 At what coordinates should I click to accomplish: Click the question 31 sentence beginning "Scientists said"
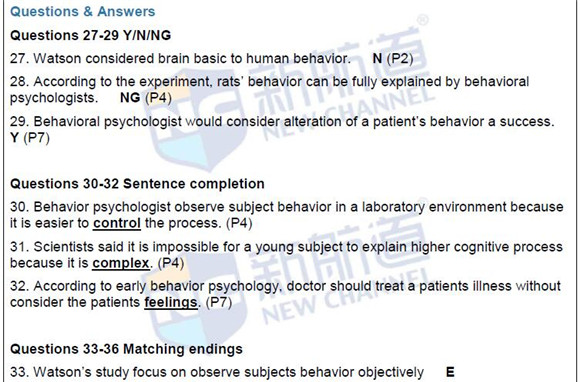tap(286, 255)
